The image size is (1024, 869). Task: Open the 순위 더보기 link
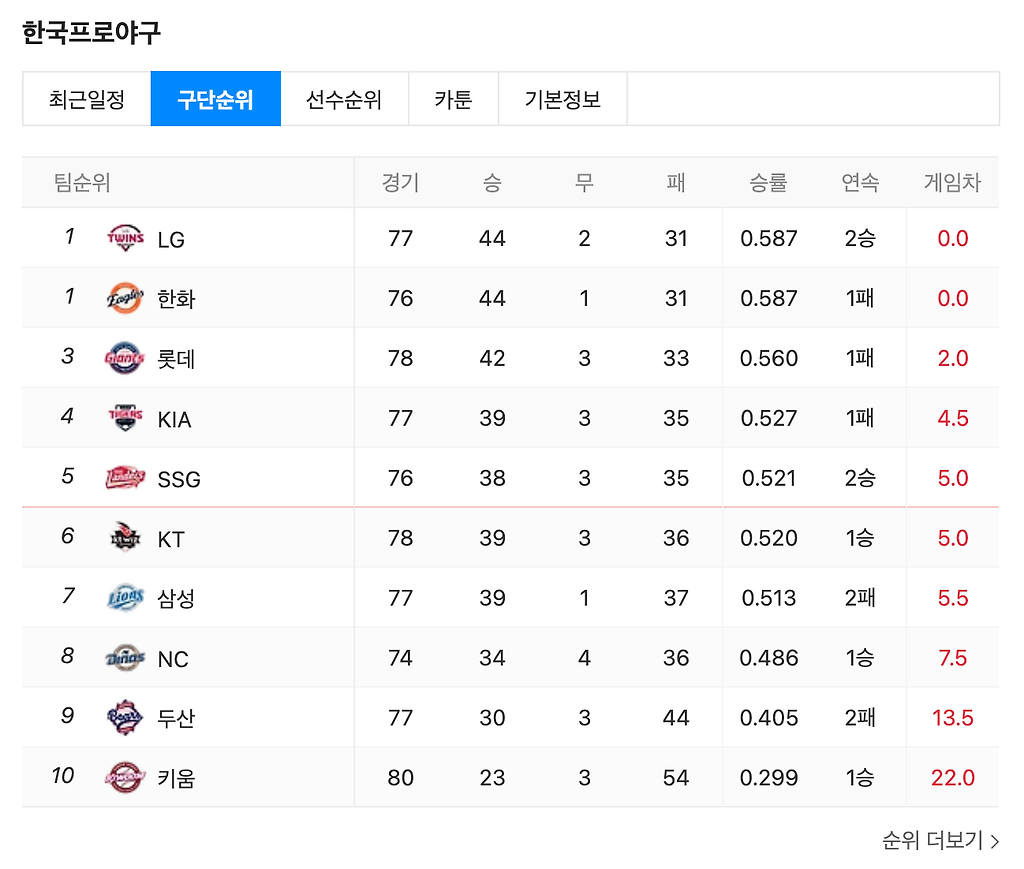click(x=940, y=840)
